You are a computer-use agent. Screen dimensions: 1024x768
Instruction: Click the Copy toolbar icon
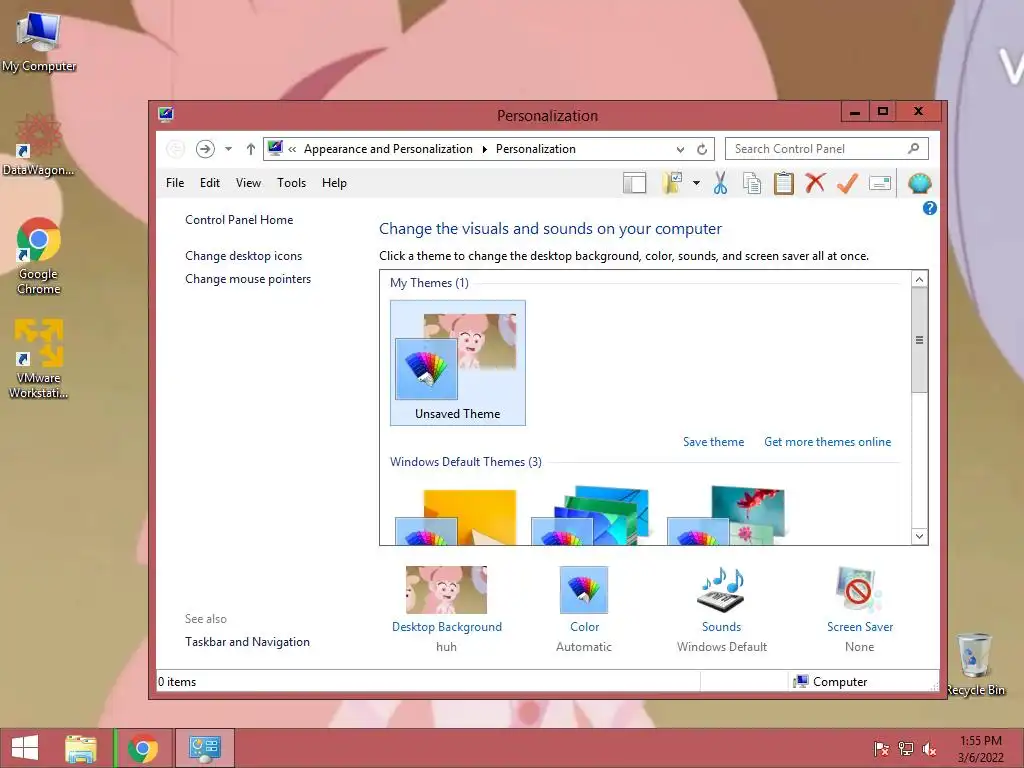click(752, 184)
